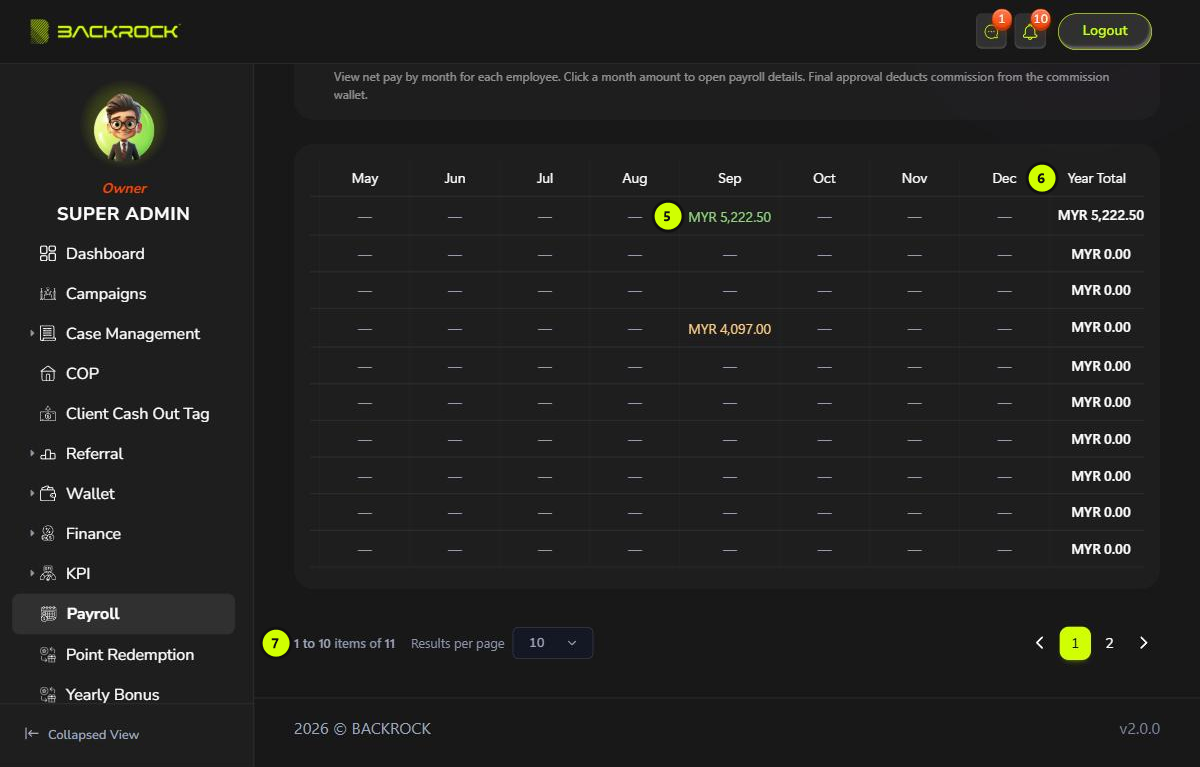Click the Campaigns icon in the sidebar
1200x767 pixels.
coord(48,294)
